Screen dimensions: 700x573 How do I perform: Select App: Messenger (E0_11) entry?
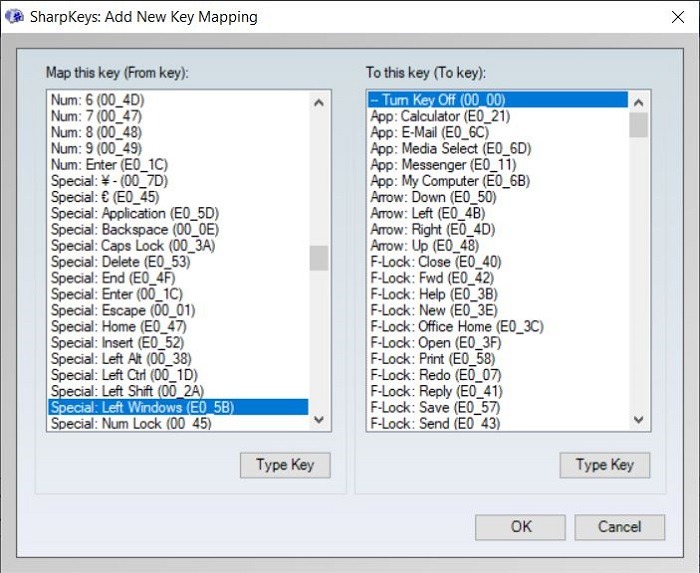[x=498, y=165]
